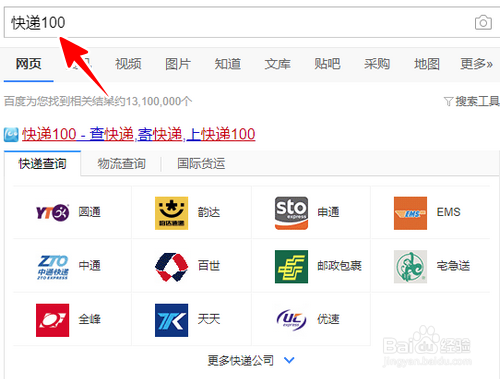
Task: Select the 物流查询 tab
Action: [x=121, y=164]
